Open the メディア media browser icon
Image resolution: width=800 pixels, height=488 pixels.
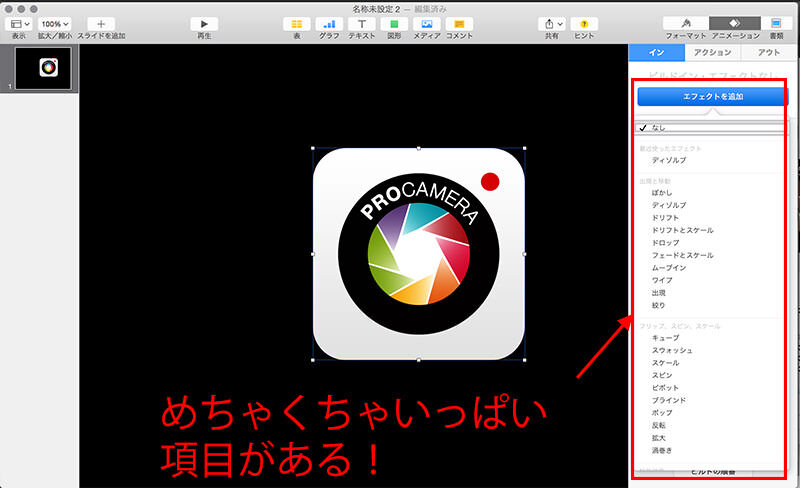[x=427, y=24]
